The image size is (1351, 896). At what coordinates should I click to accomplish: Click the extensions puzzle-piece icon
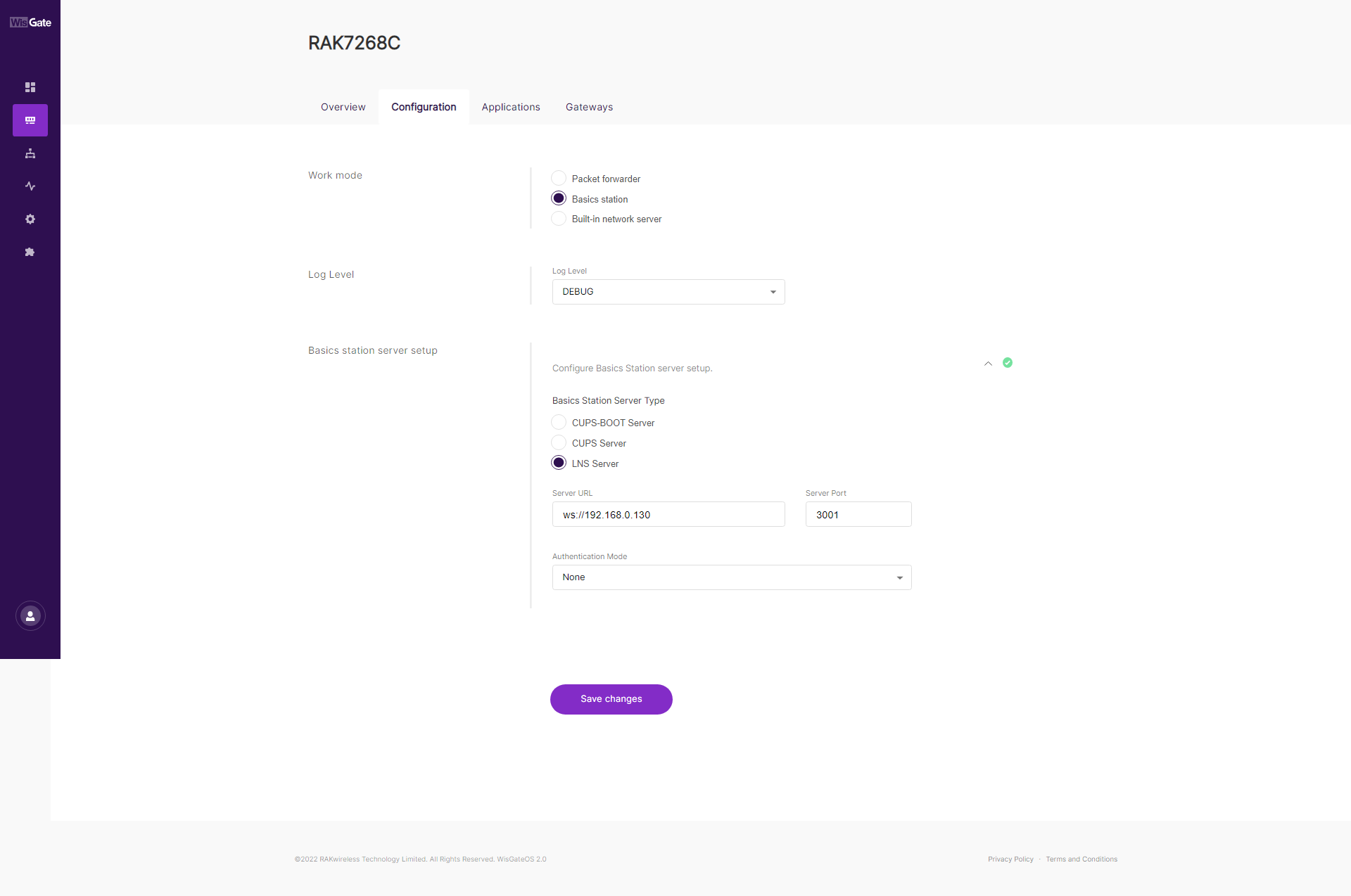coord(30,251)
